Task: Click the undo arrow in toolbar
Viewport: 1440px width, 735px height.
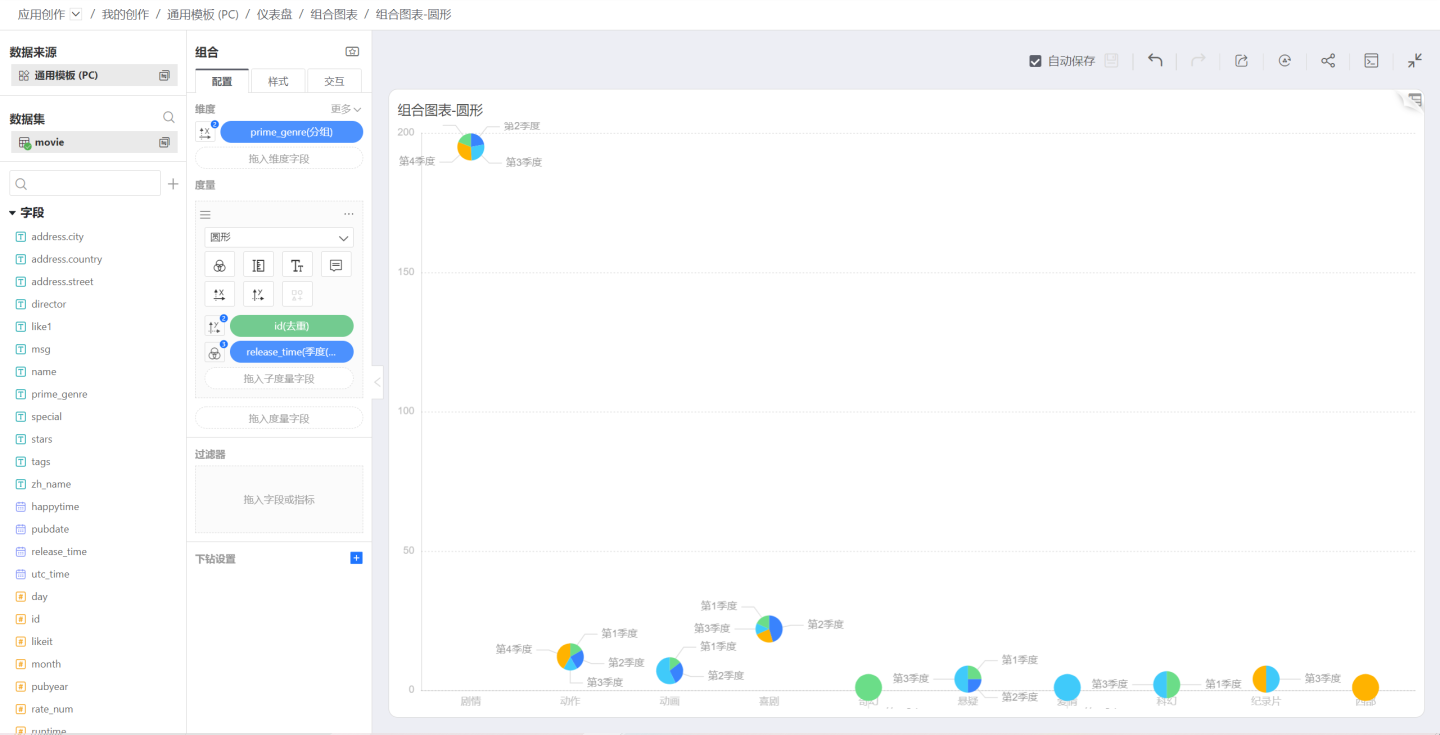Action: tap(1155, 61)
